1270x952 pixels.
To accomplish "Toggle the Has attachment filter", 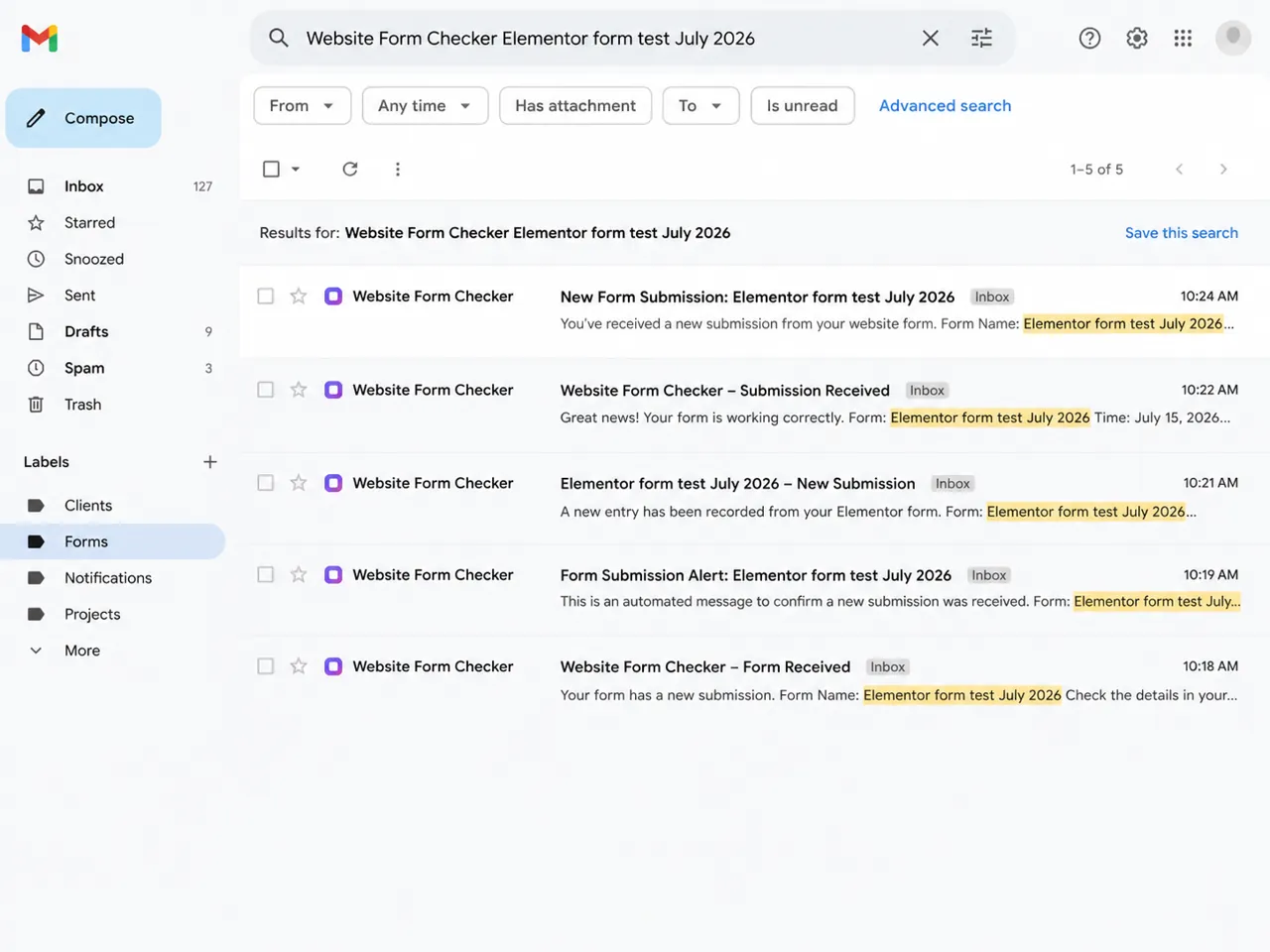I will (x=575, y=106).
